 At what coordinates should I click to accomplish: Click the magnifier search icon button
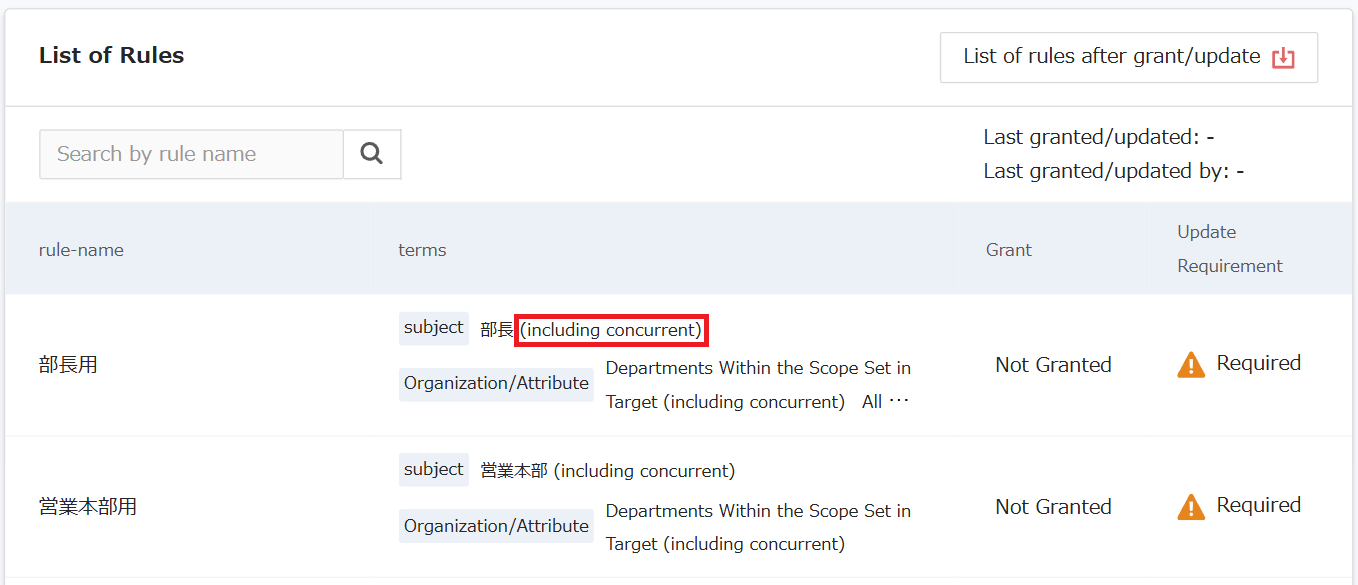click(372, 154)
